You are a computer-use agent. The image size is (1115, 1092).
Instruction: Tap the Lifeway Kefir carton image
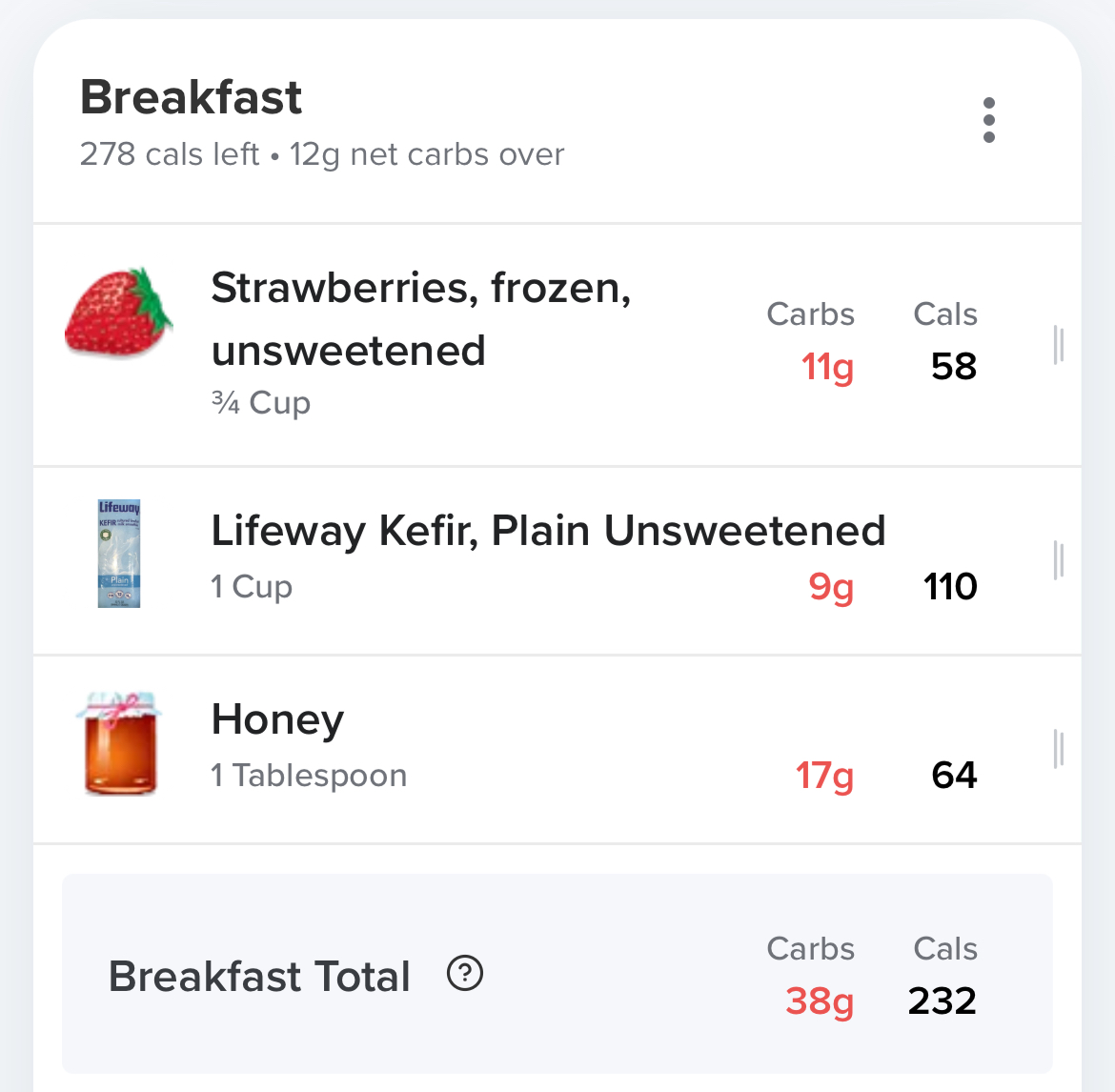pyautogui.click(x=119, y=554)
